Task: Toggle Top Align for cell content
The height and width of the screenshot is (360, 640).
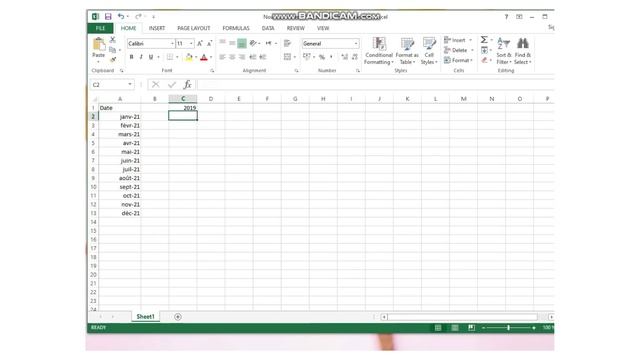Action: 222,43
